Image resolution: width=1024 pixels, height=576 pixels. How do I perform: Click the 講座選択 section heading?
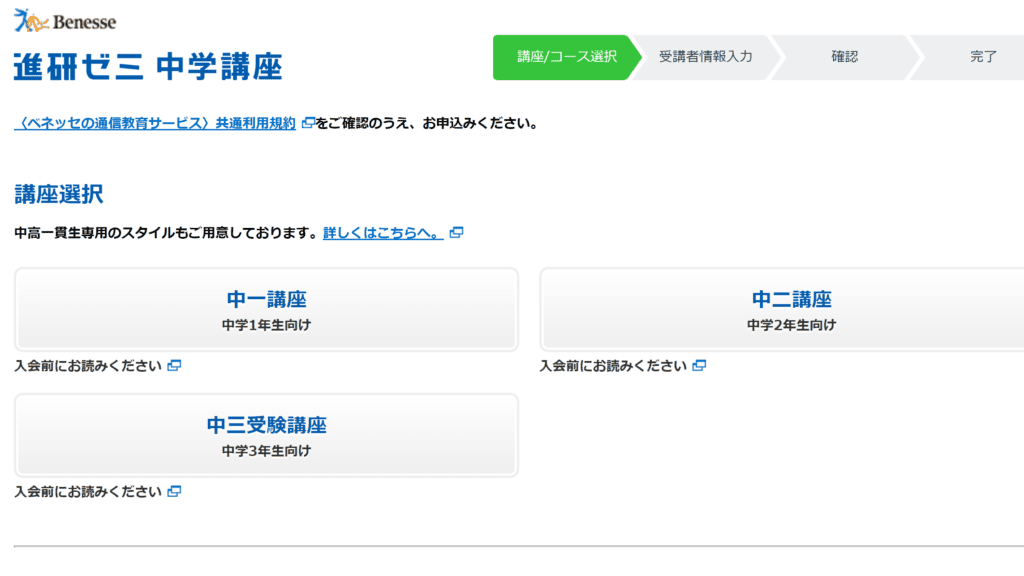(59, 194)
